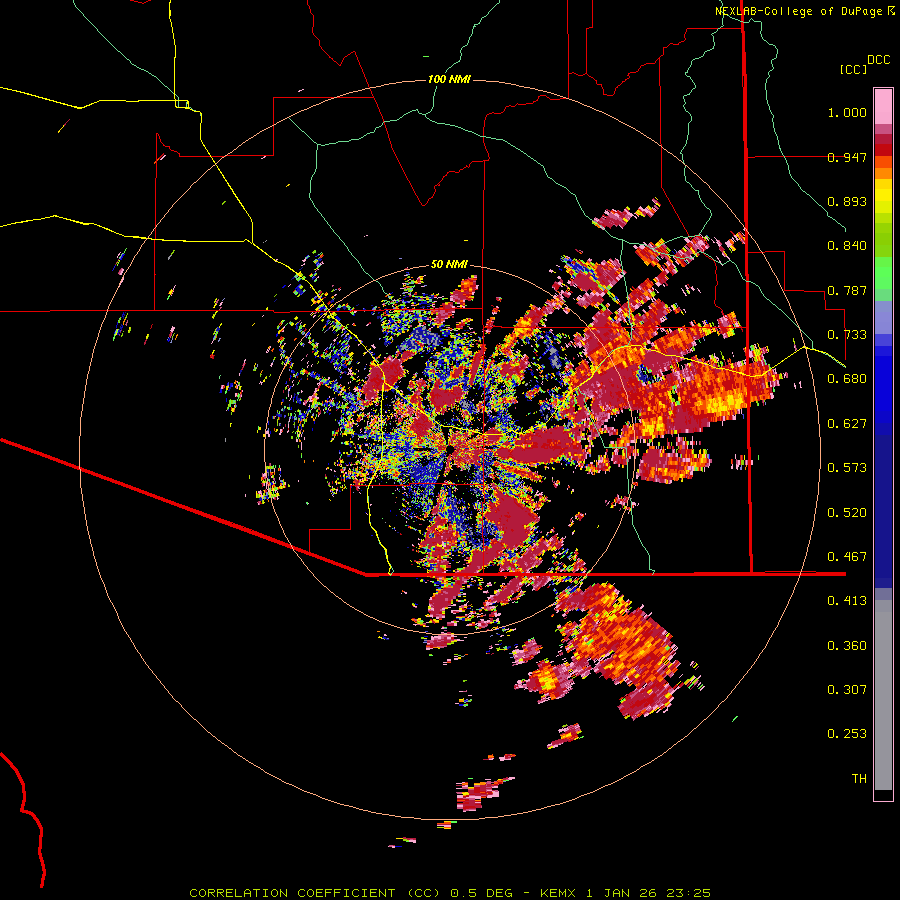Click the 0.520 scale value
The image size is (900, 900).
[x=847, y=513]
